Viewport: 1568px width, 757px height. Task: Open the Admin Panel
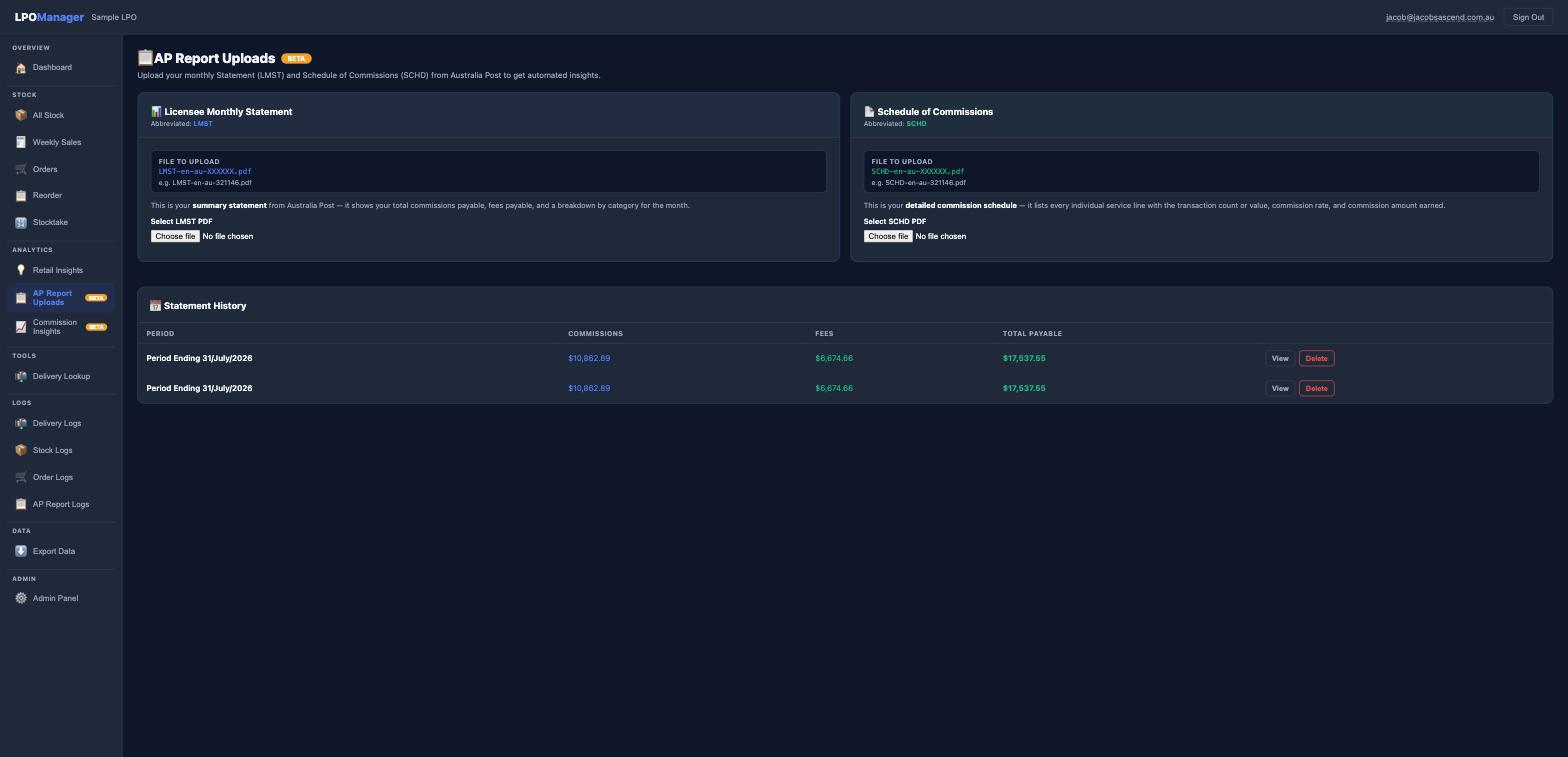point(61,598)
